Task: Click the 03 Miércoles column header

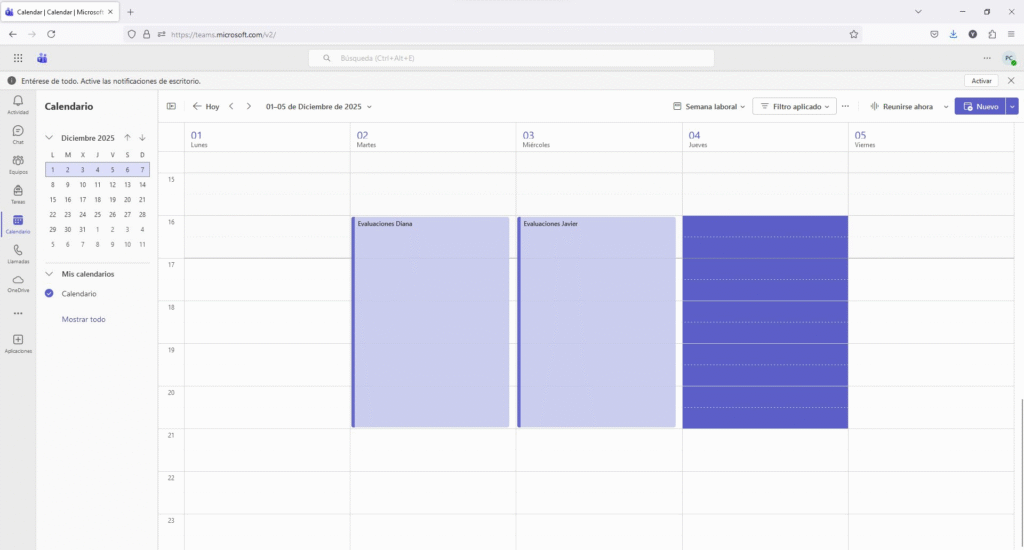Action: (x=599, y=138)
